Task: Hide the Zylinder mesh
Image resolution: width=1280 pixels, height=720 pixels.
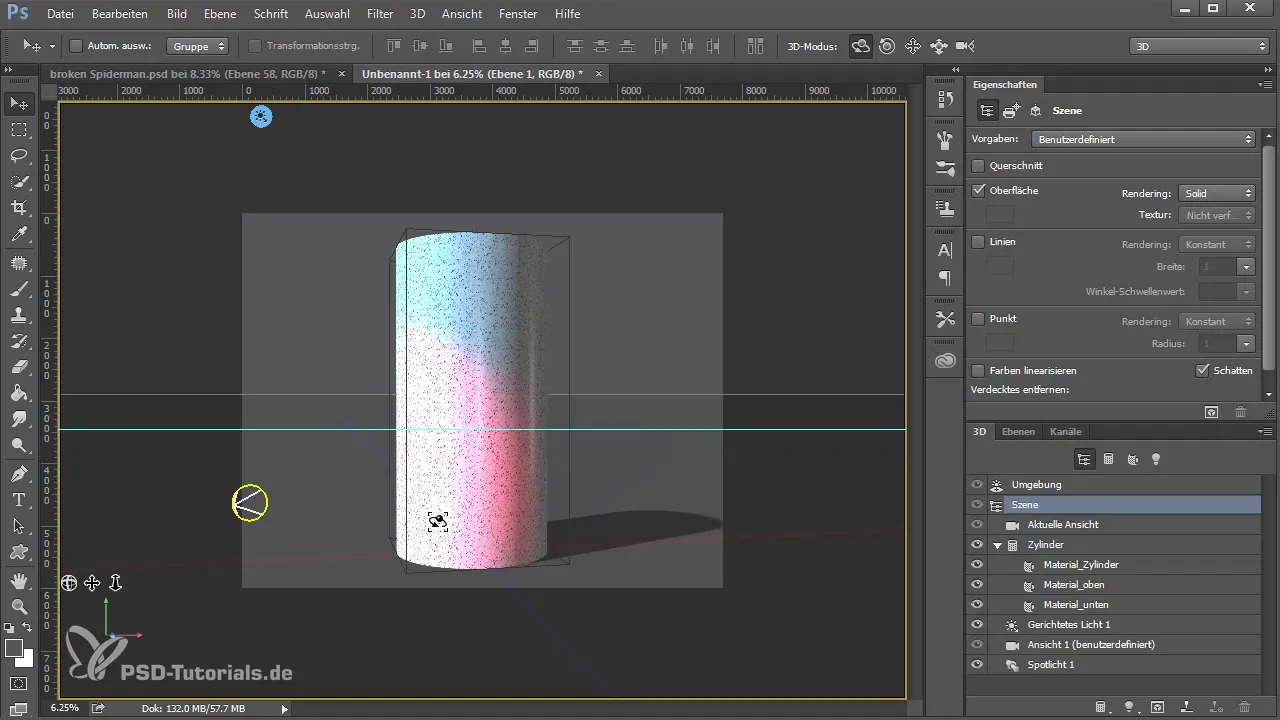Action: (x=977, y=545)
